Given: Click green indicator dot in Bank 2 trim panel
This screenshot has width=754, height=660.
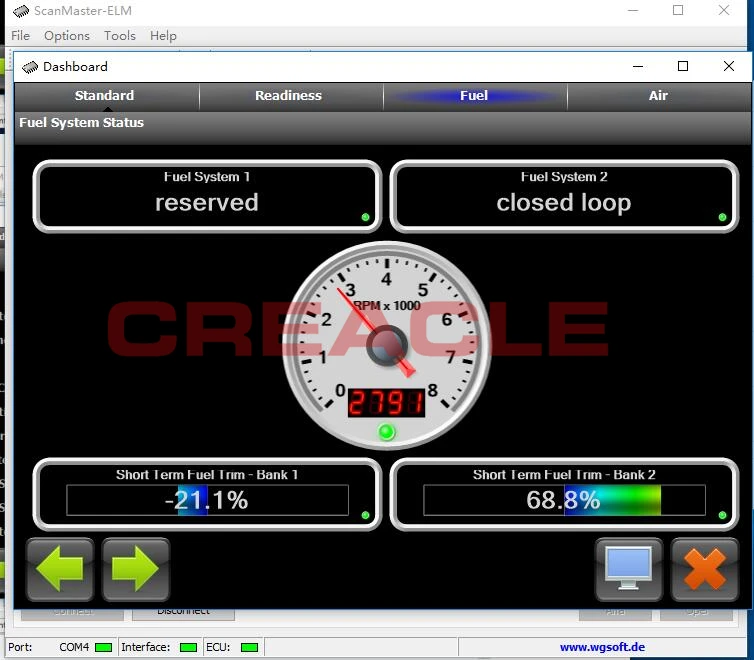Looking at the screenshot, I should 722,515.
